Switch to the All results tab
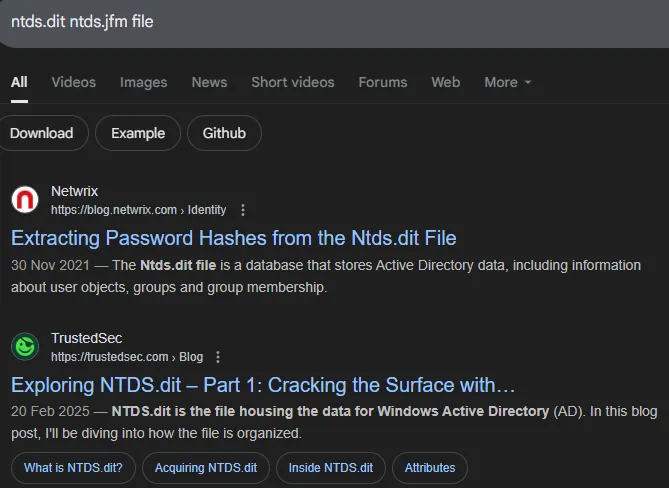The image size is (669, 488). pyautogui.click(x=19, y=82)
